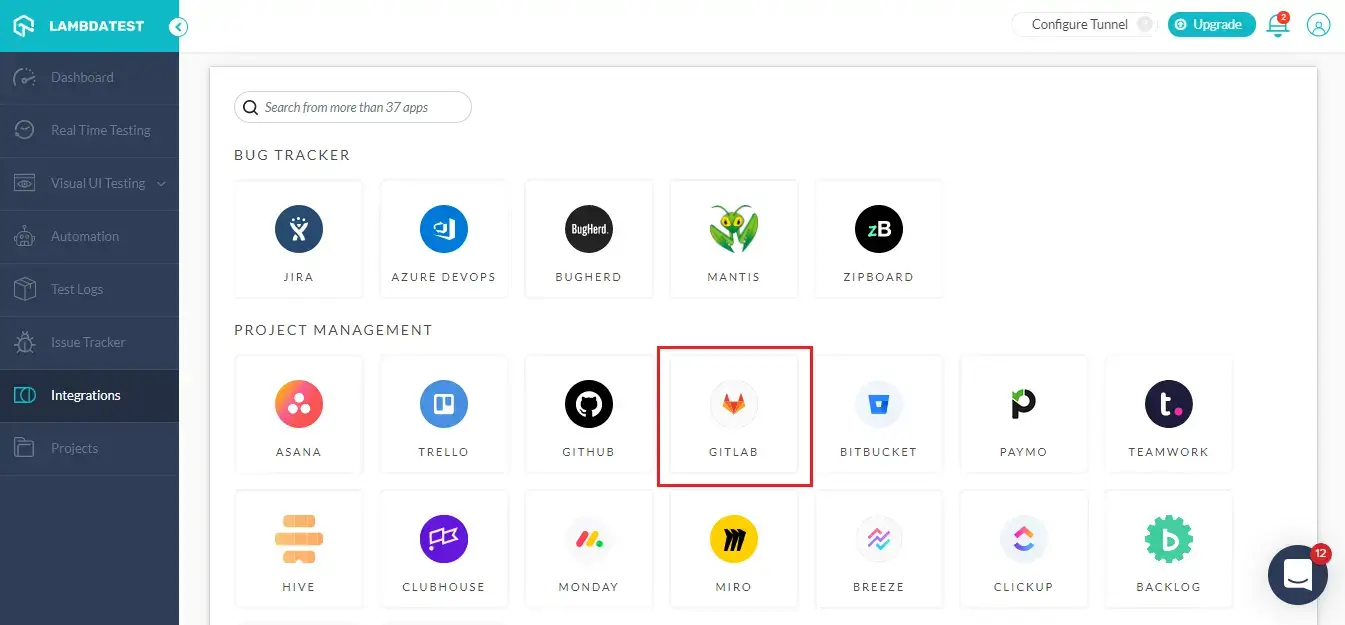This screenshot has height=625, width=1345.
Task: Open the user profile menu
Action: [x=1319, y=26]
